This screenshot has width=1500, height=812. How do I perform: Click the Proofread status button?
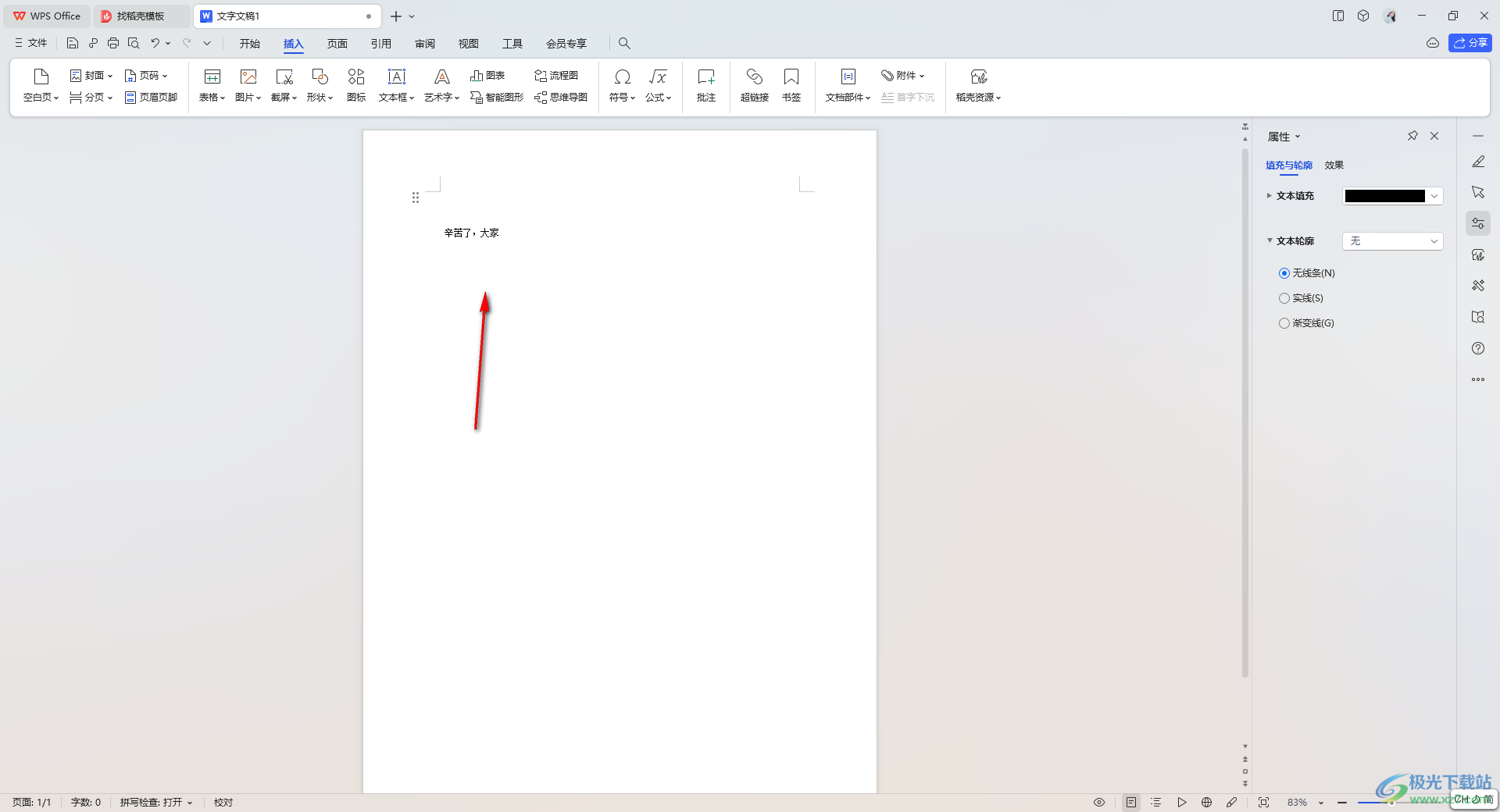tap(223, 803)
